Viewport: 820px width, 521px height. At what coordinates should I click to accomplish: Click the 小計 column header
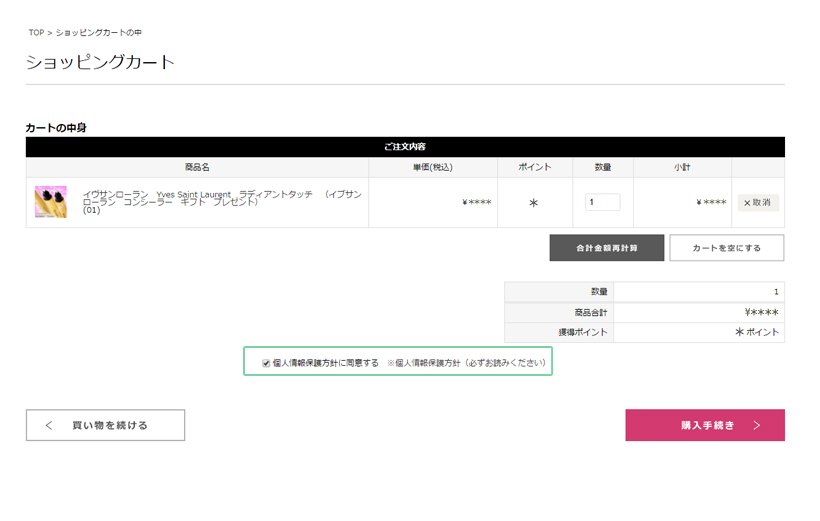tap(682, 167)
